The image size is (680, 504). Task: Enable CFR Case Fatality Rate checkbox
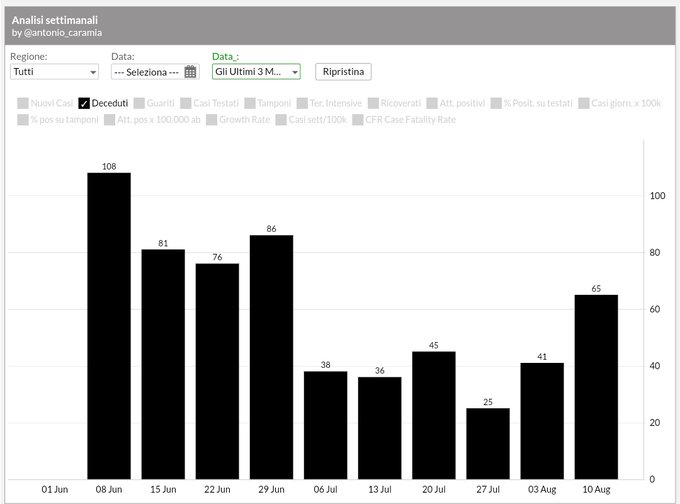pyautogui.click(x=358, y=120)
